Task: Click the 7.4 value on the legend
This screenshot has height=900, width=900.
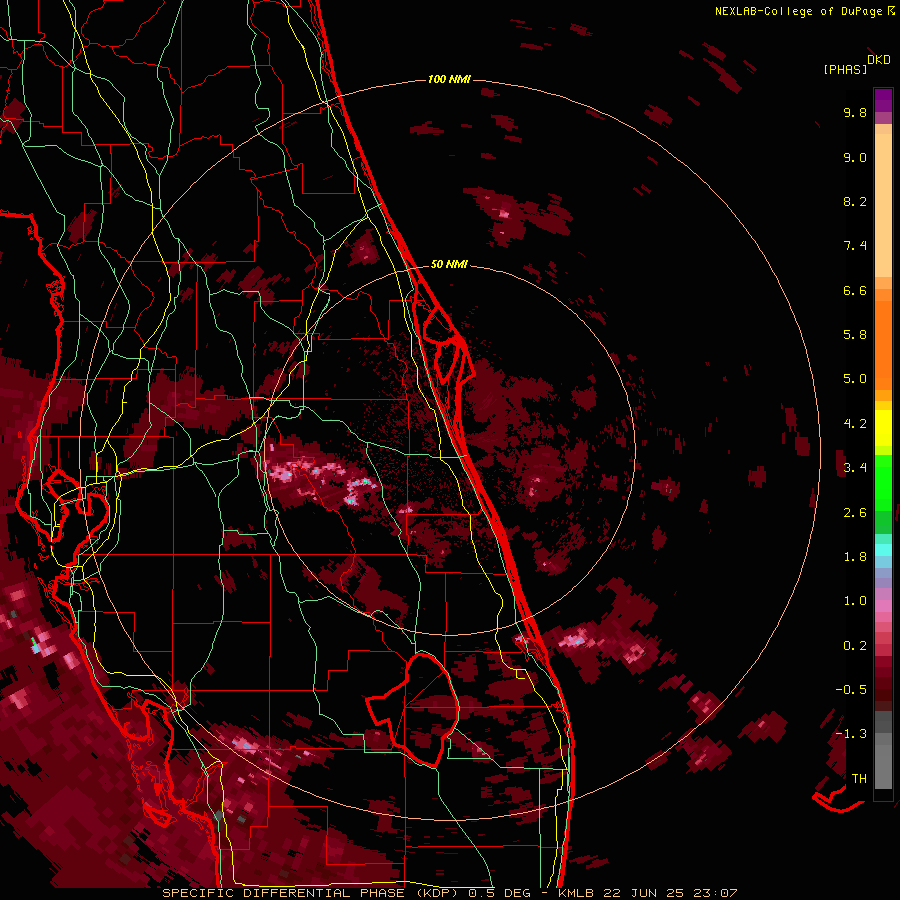Action: [x=855, y=246]
